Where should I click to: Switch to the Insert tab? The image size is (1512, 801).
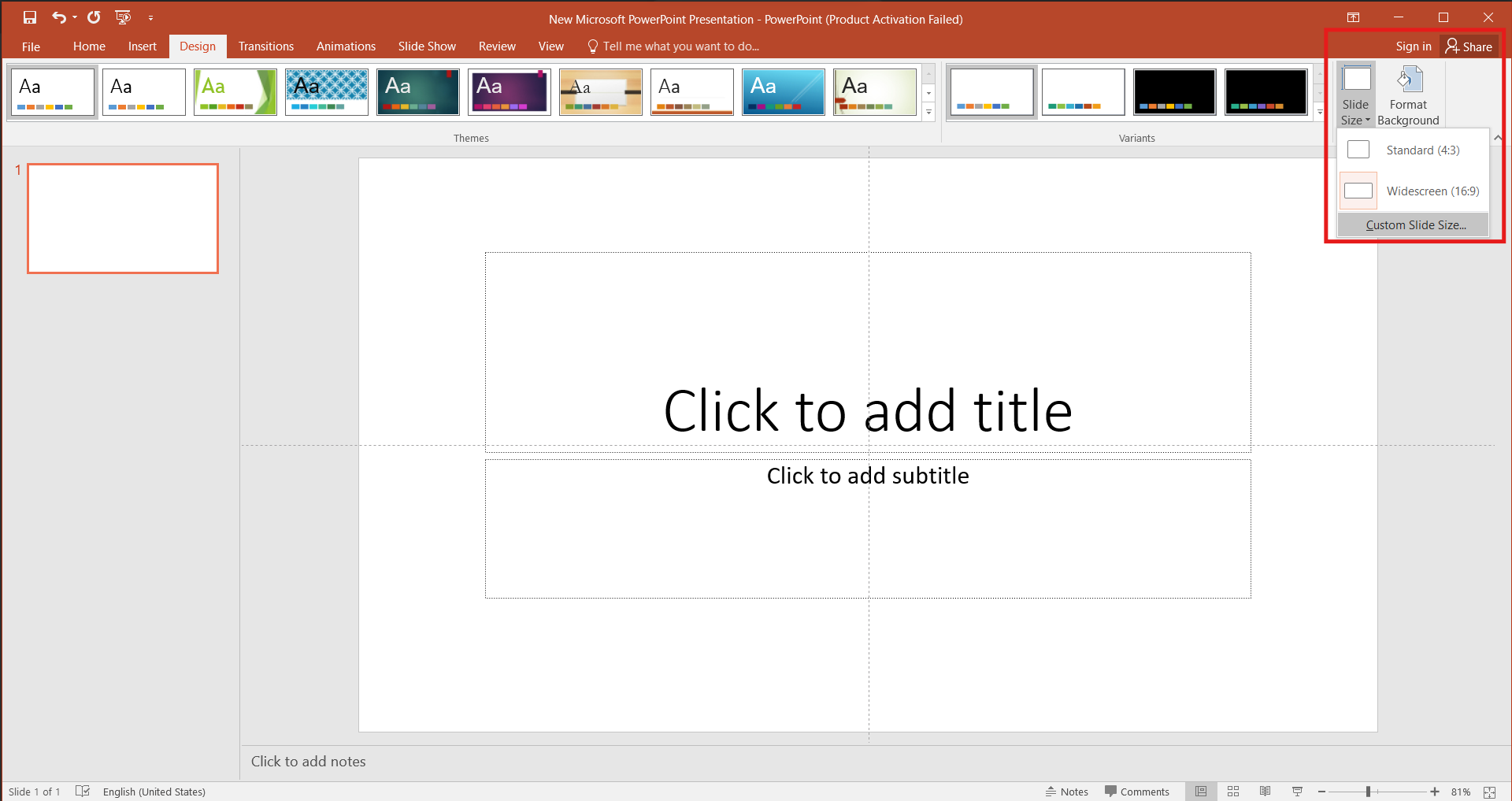point(143,46)
